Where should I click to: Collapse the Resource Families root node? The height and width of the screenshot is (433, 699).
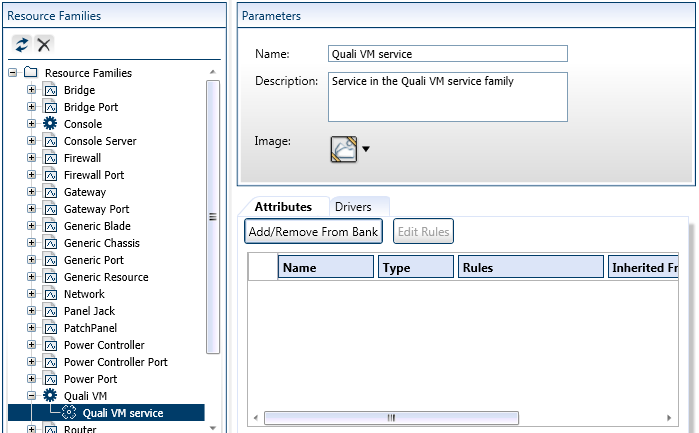(13, 73)
